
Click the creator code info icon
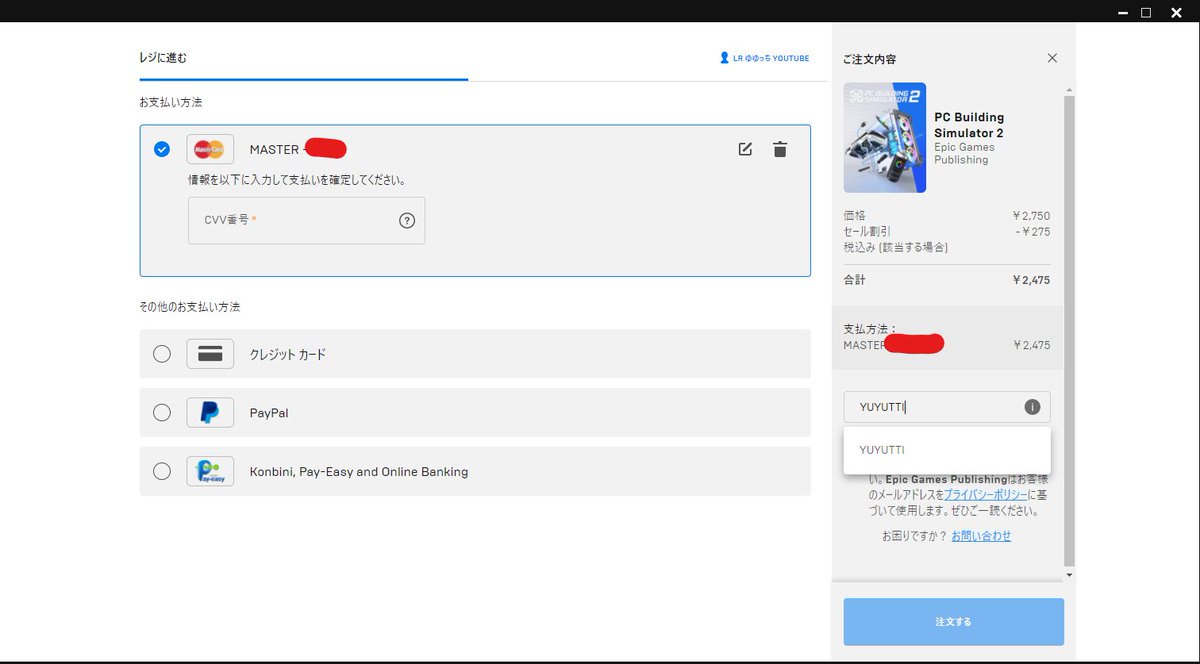coord(1032,407)
